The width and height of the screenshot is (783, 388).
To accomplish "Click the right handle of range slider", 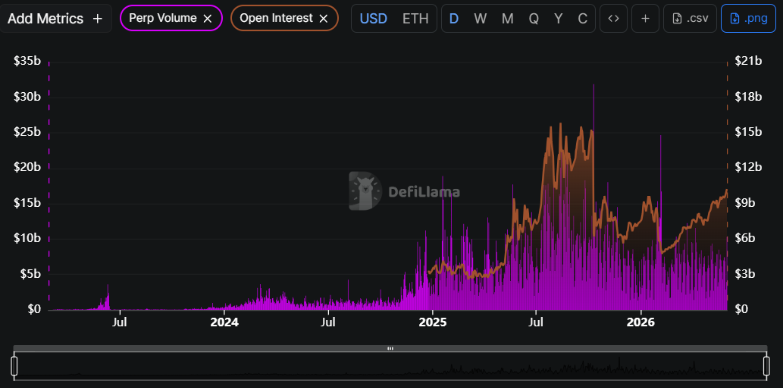I will pyautogui.click(x=767, y=366).
